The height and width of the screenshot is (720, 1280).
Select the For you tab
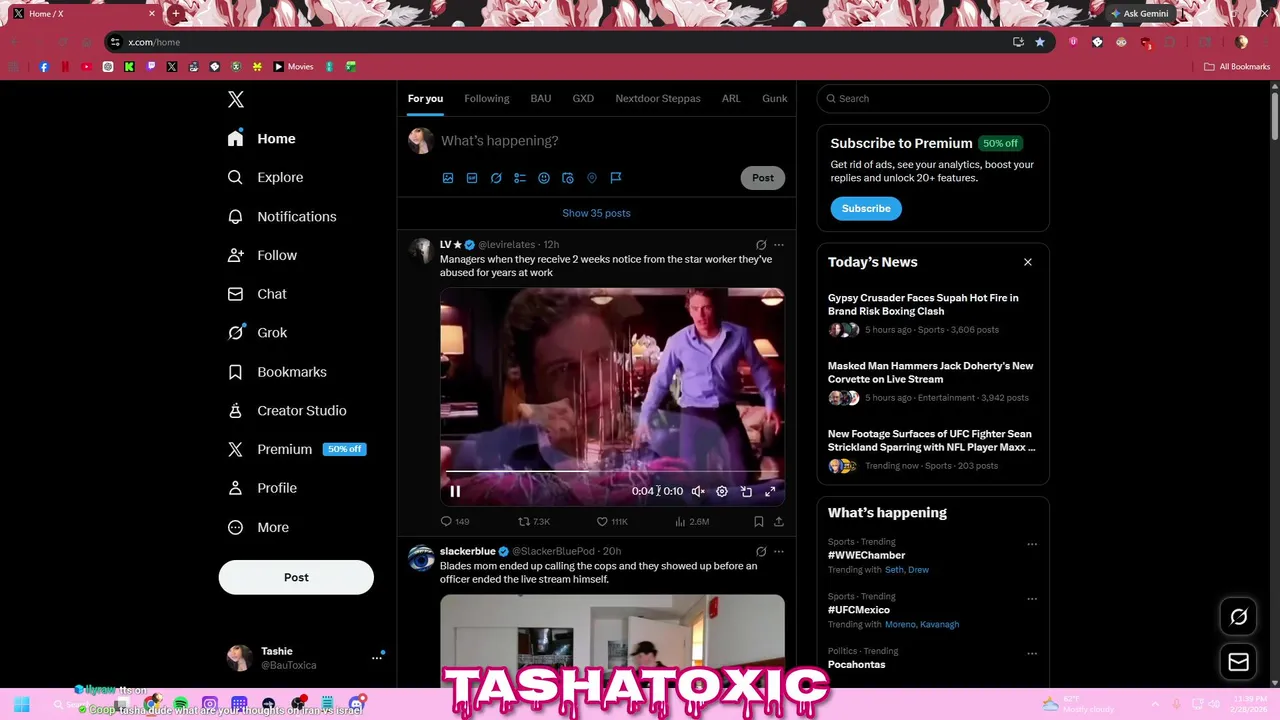point(425,99)
